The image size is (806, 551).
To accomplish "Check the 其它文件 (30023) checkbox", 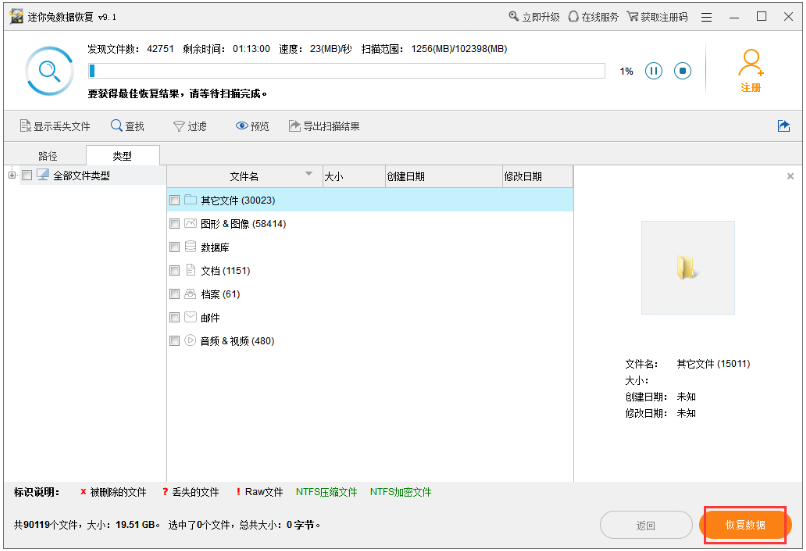I will click(x=175, y=200).
